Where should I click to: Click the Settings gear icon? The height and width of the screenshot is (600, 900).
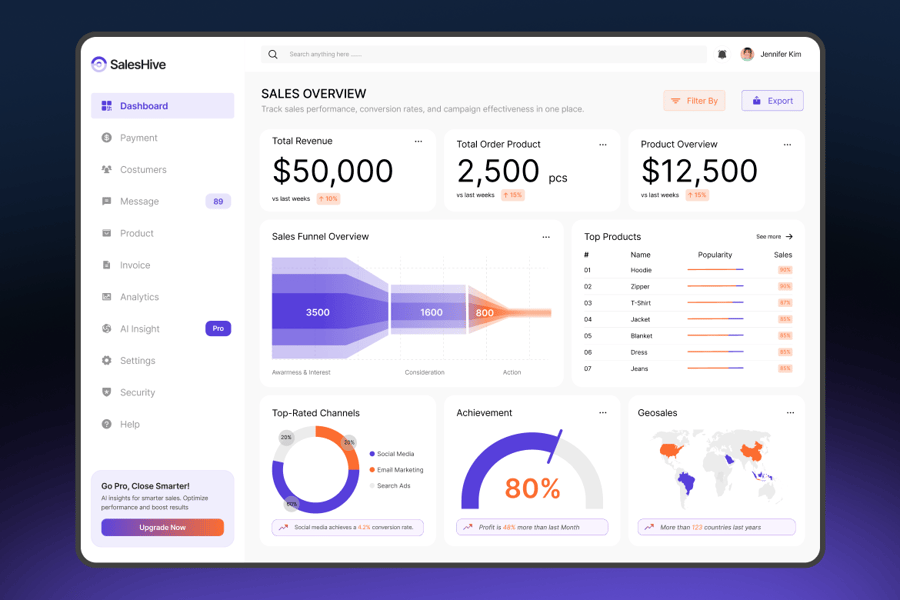[x=107, y=361]
